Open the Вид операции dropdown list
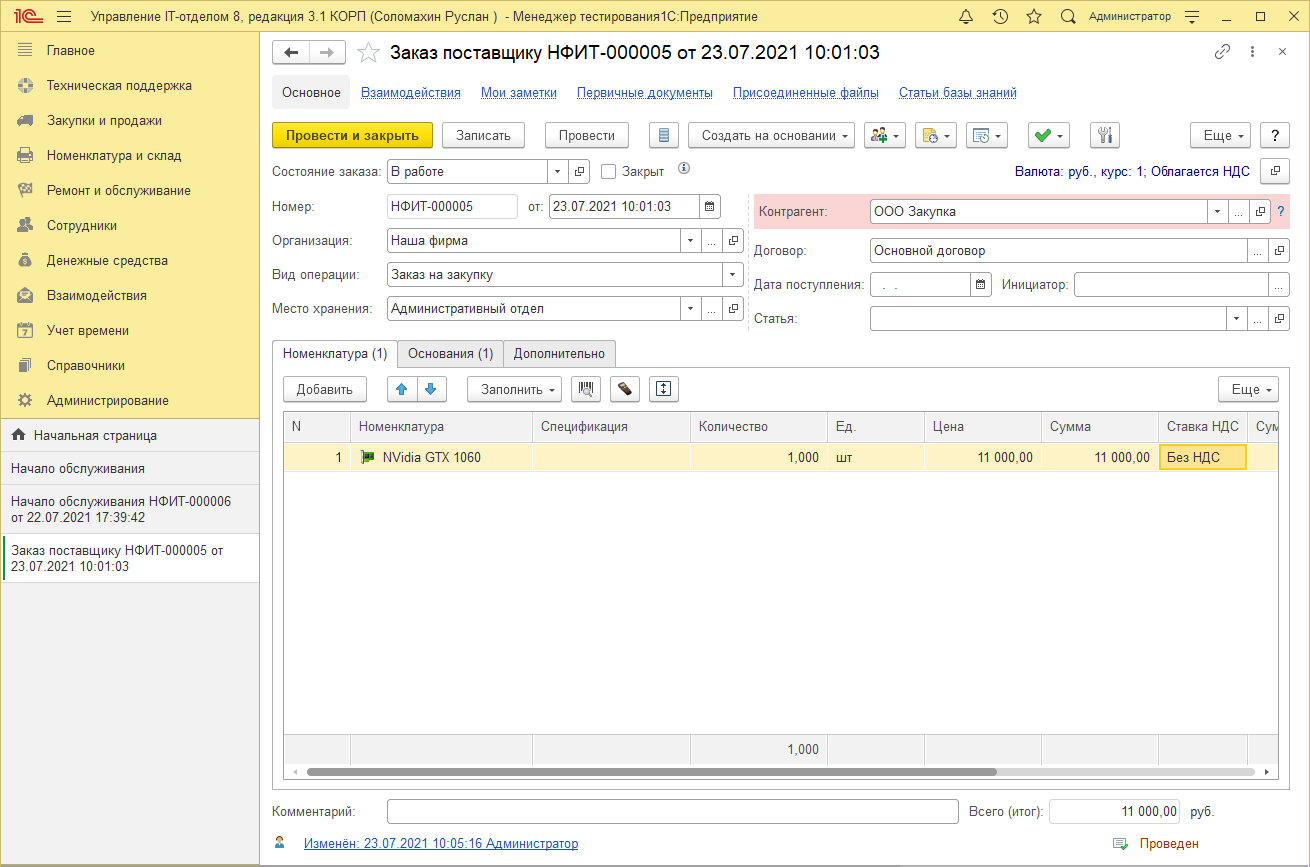 (x=733, y=275)
